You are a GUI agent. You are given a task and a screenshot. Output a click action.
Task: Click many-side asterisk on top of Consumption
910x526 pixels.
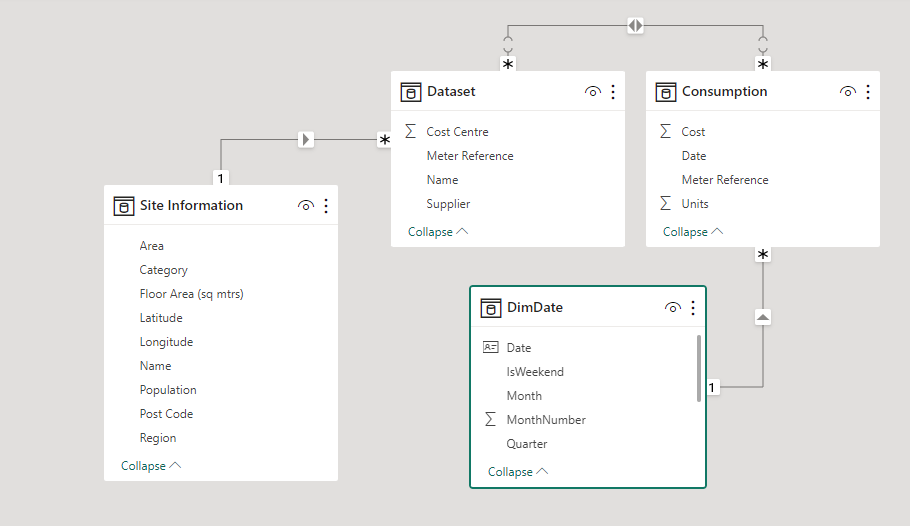[x=763, y=64]
